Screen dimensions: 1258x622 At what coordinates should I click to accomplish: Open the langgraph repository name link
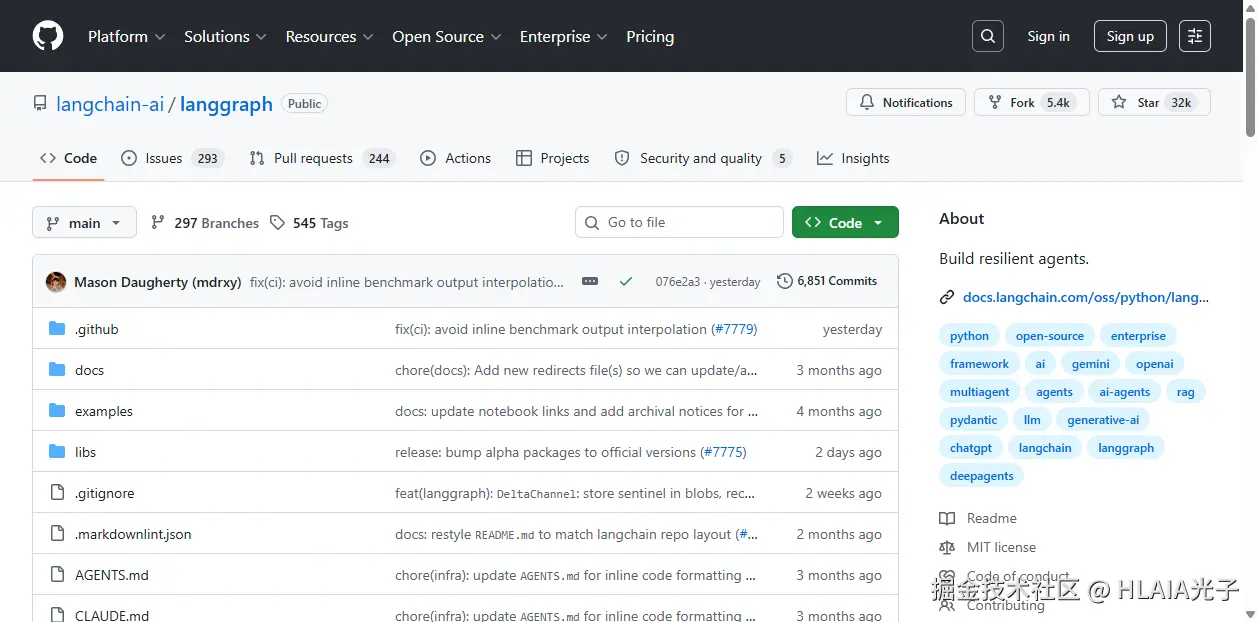coord(226,104)
